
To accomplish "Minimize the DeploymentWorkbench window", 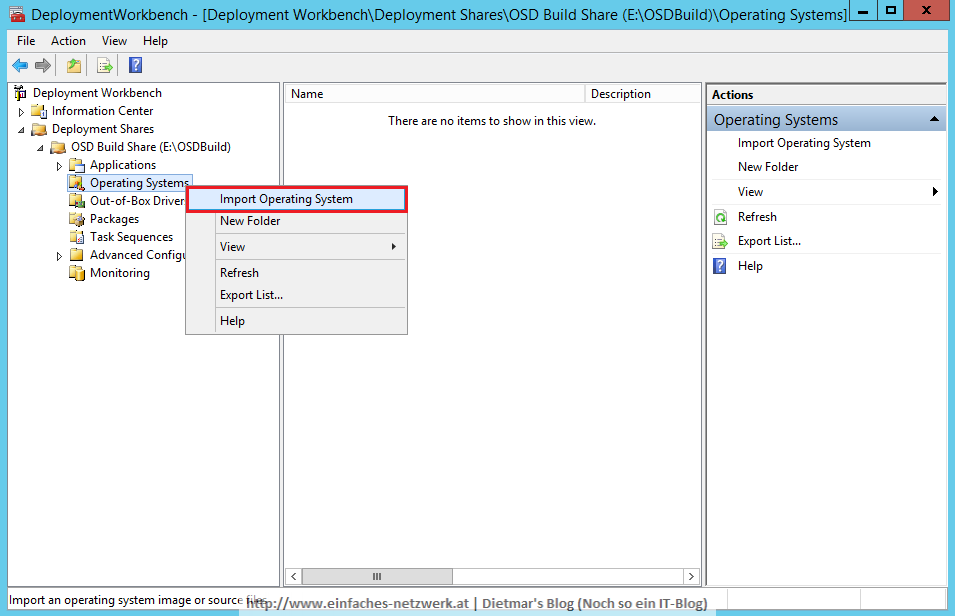I will [x=863, y=10].
